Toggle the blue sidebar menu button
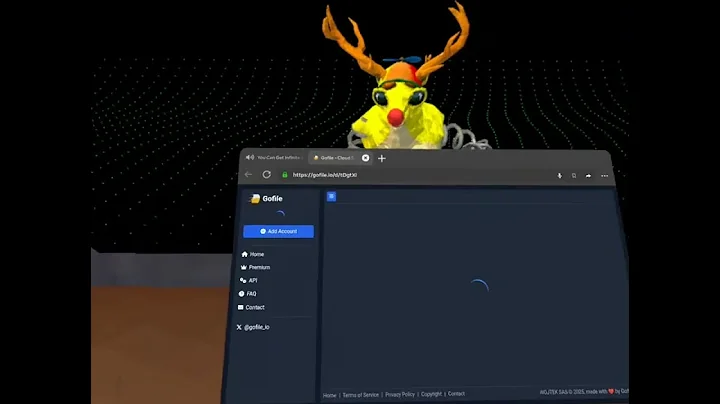The height and width of the screenshot is (404, 720). 331,196
